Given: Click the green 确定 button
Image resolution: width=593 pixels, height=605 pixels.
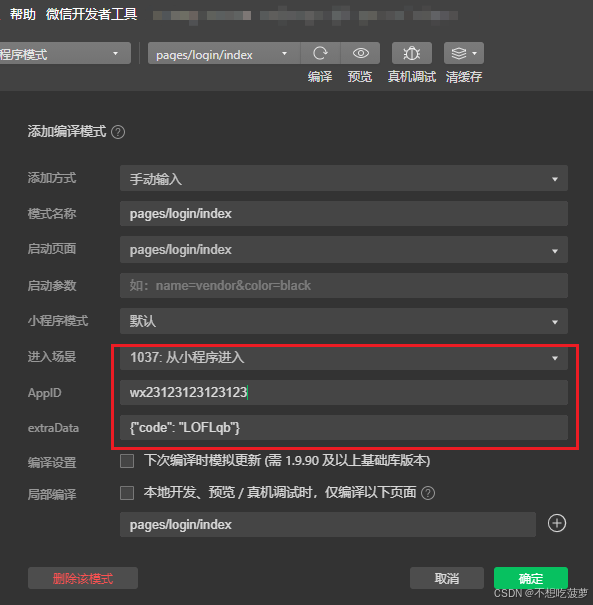Looking at the screenshot, I should [x=531, y=578].
